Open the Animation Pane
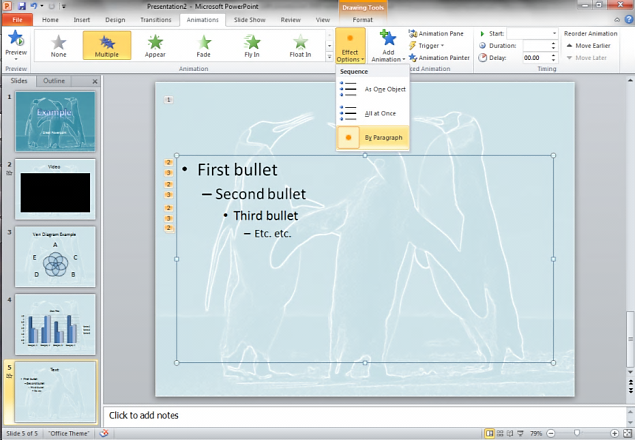This screenshot has height=440, width=635. click(x=436, y=33)
